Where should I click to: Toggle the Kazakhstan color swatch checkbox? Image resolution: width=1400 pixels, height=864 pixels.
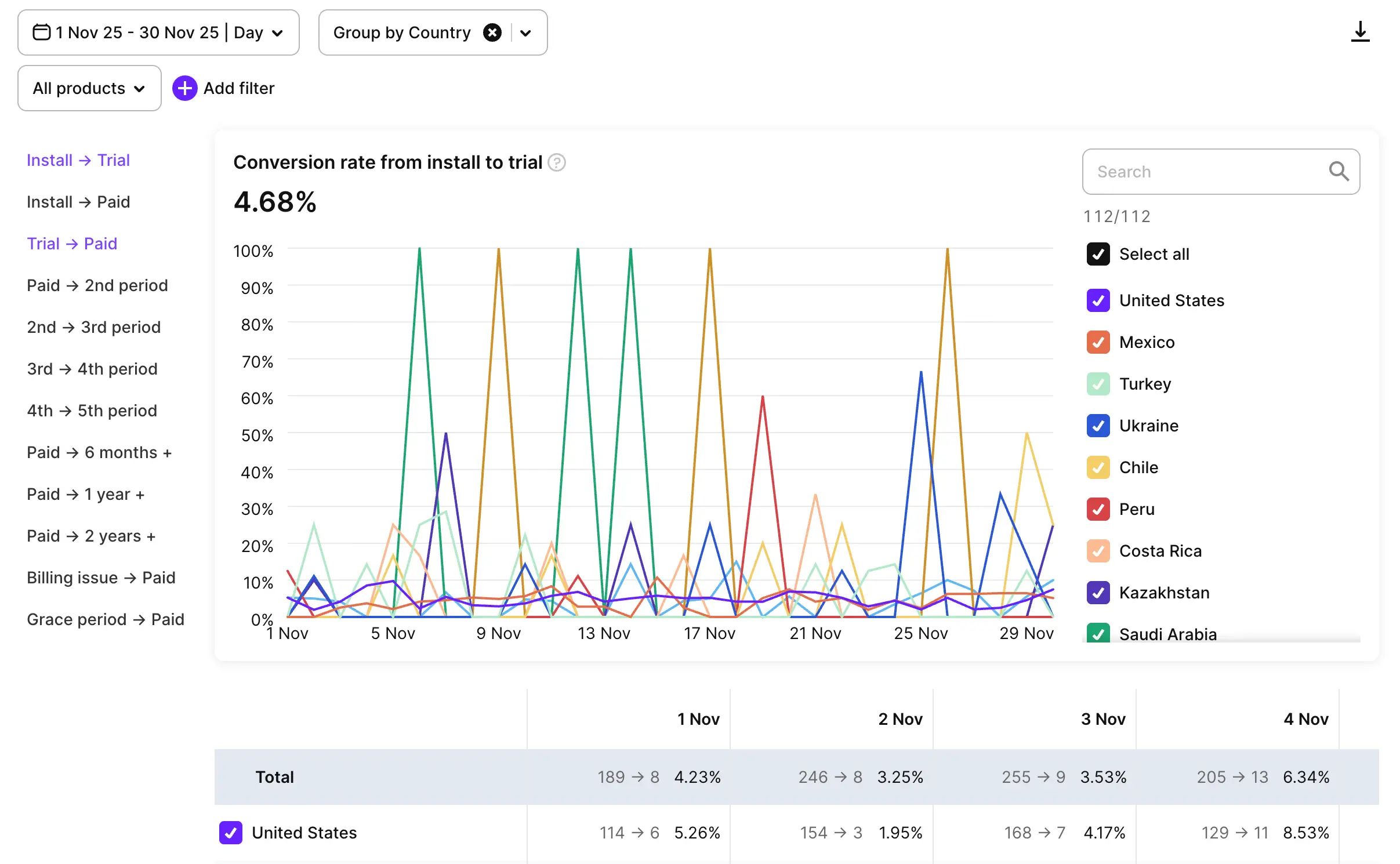click(x=1098, y=593)
